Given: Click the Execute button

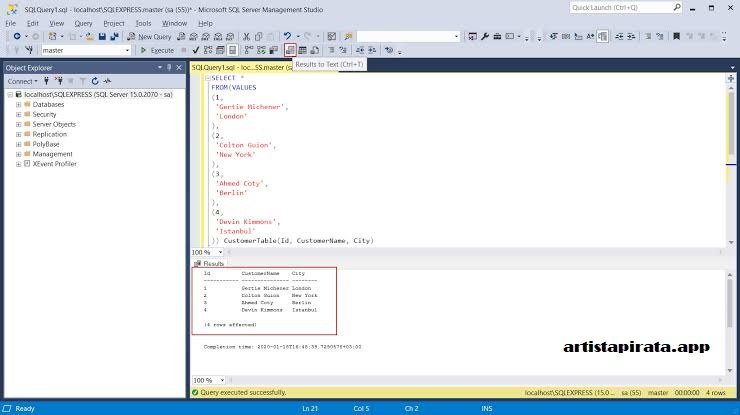Looking at the screenshot, I should [158, 50].
